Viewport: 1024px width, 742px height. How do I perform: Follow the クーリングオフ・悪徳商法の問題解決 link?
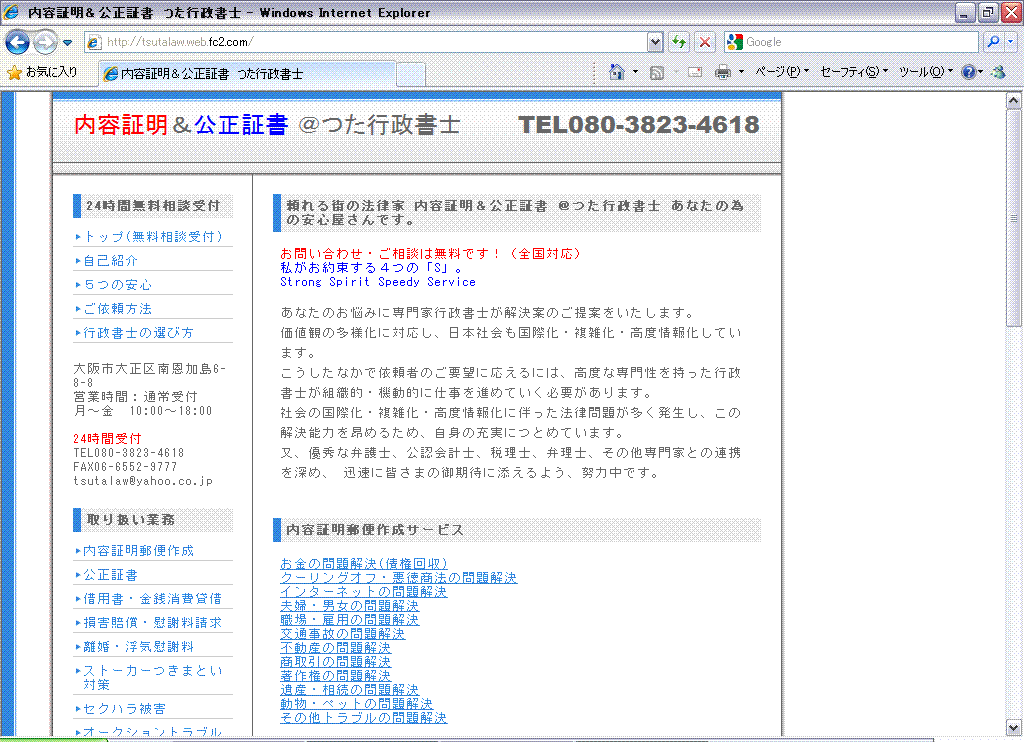tap(398, 578)
